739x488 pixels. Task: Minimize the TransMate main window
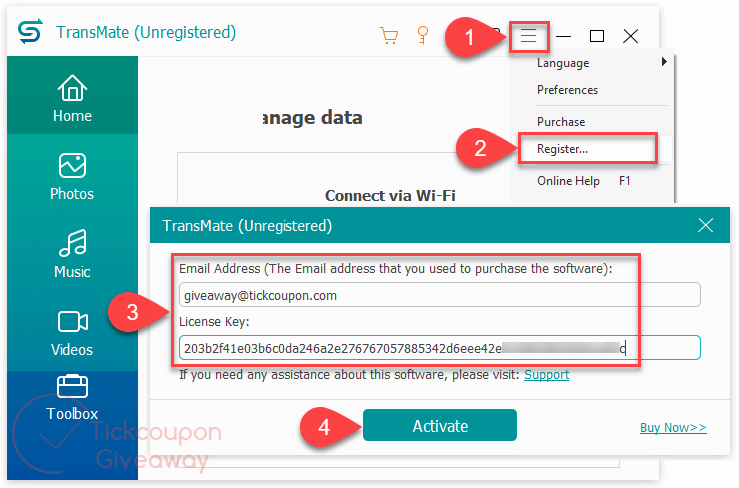pos(563,36)
